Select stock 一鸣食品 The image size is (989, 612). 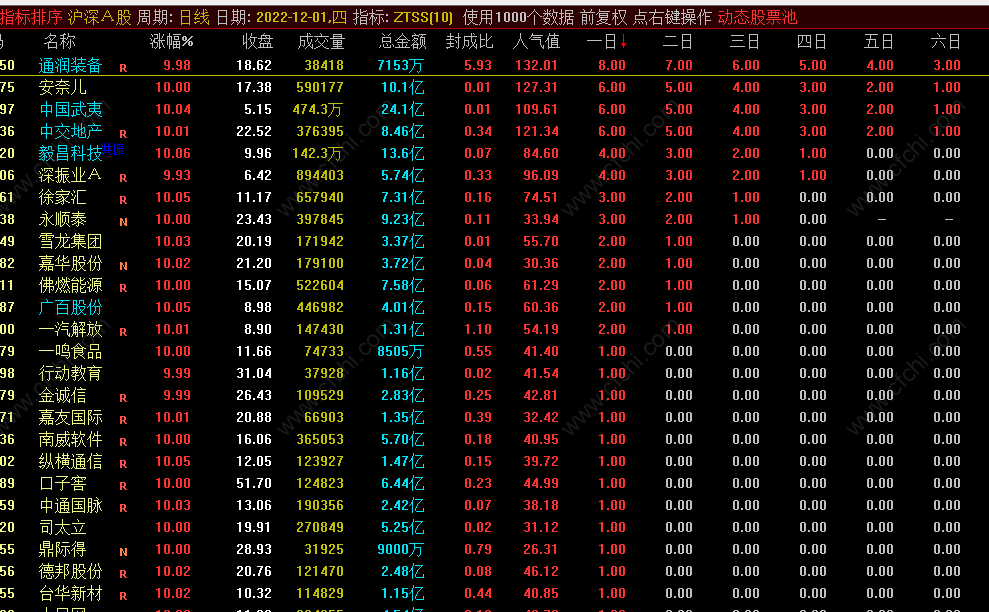click(70, 351)
